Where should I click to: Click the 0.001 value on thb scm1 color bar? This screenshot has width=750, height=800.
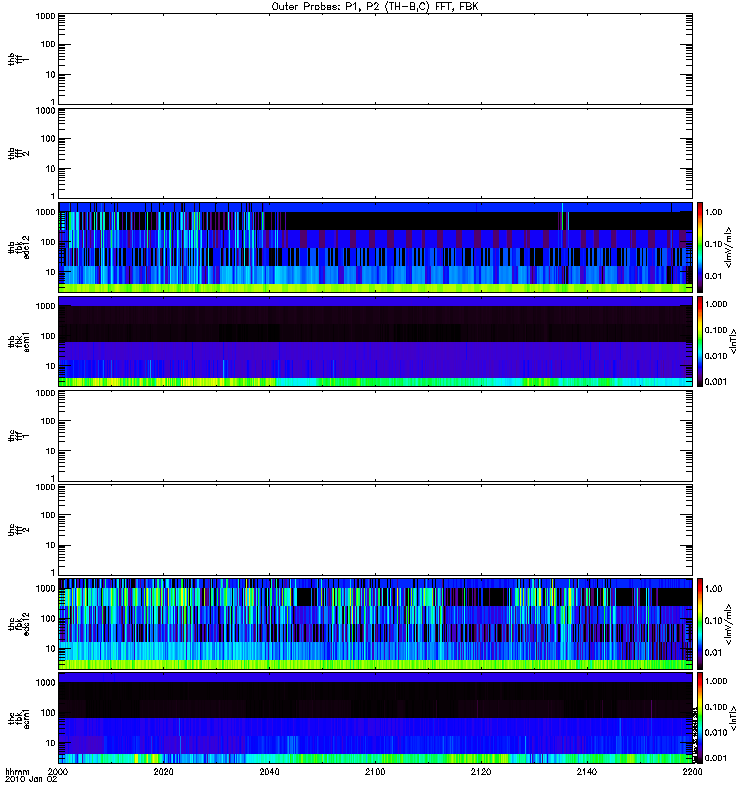716,382
